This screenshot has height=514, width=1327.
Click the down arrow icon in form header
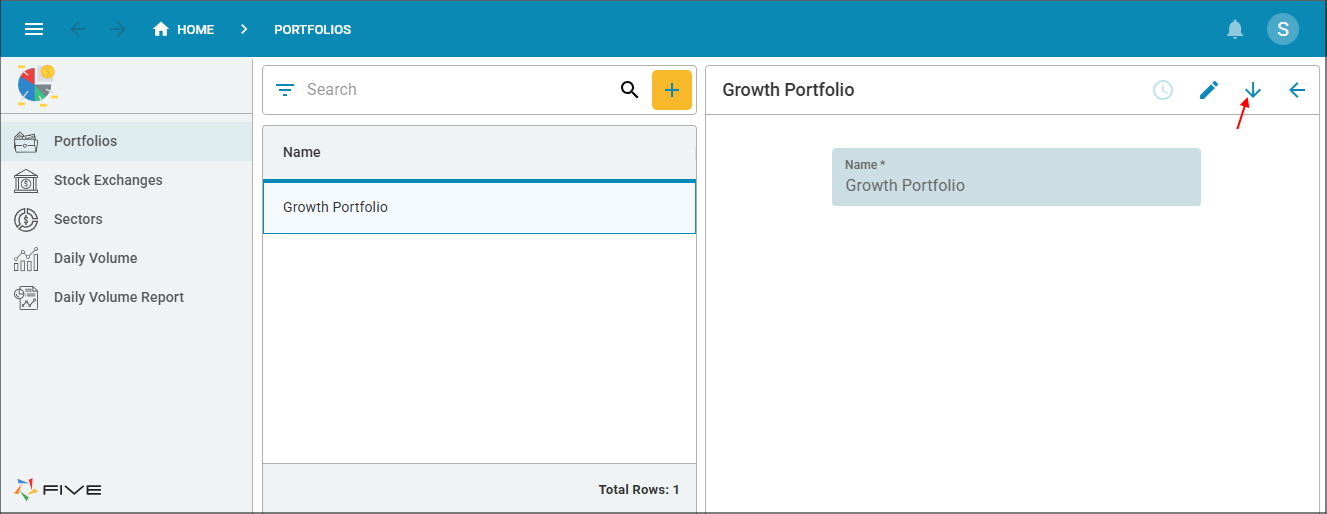coord(1253,90)
